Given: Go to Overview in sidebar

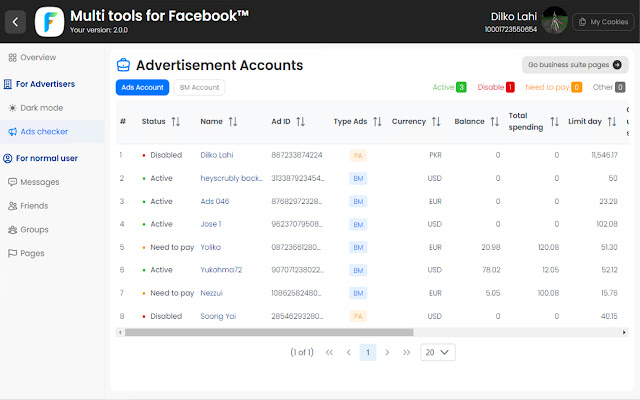Looking at the screenshot, I should coord(32,58).
